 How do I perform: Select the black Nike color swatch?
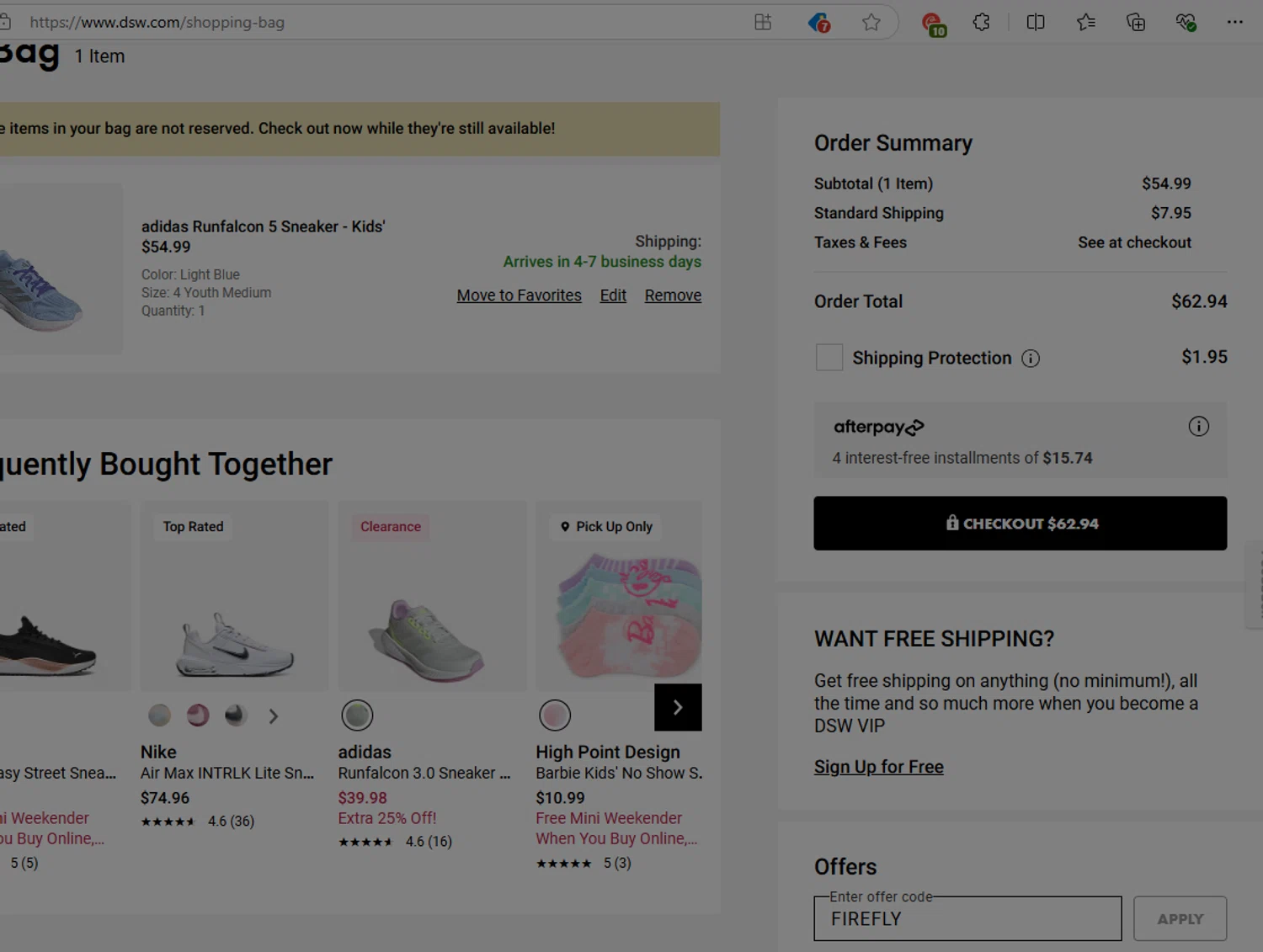236,715
